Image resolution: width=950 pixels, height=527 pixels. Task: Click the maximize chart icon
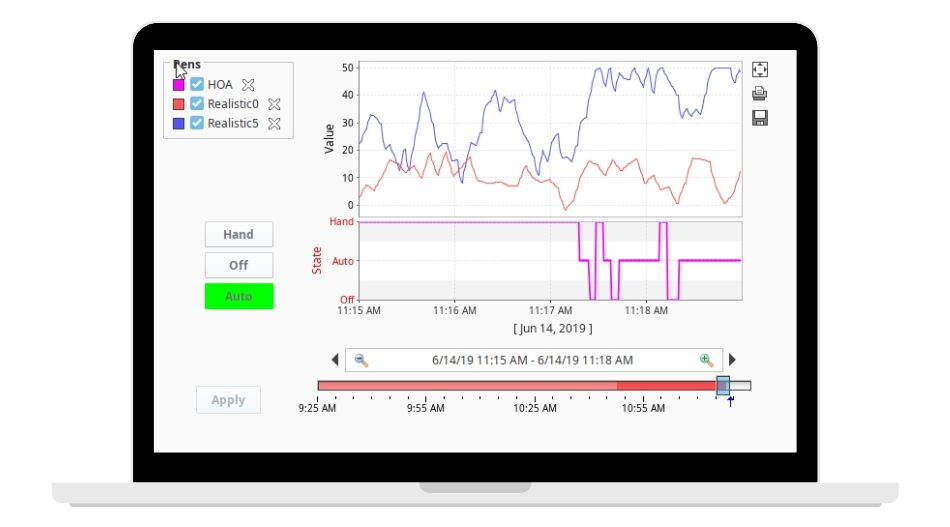point(760,69)
